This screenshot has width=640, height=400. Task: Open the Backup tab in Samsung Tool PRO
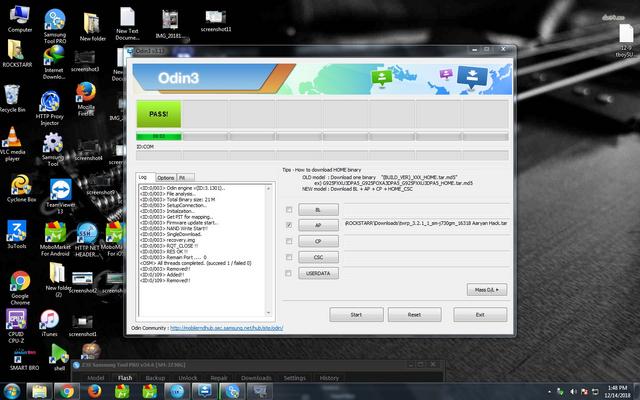156,378
